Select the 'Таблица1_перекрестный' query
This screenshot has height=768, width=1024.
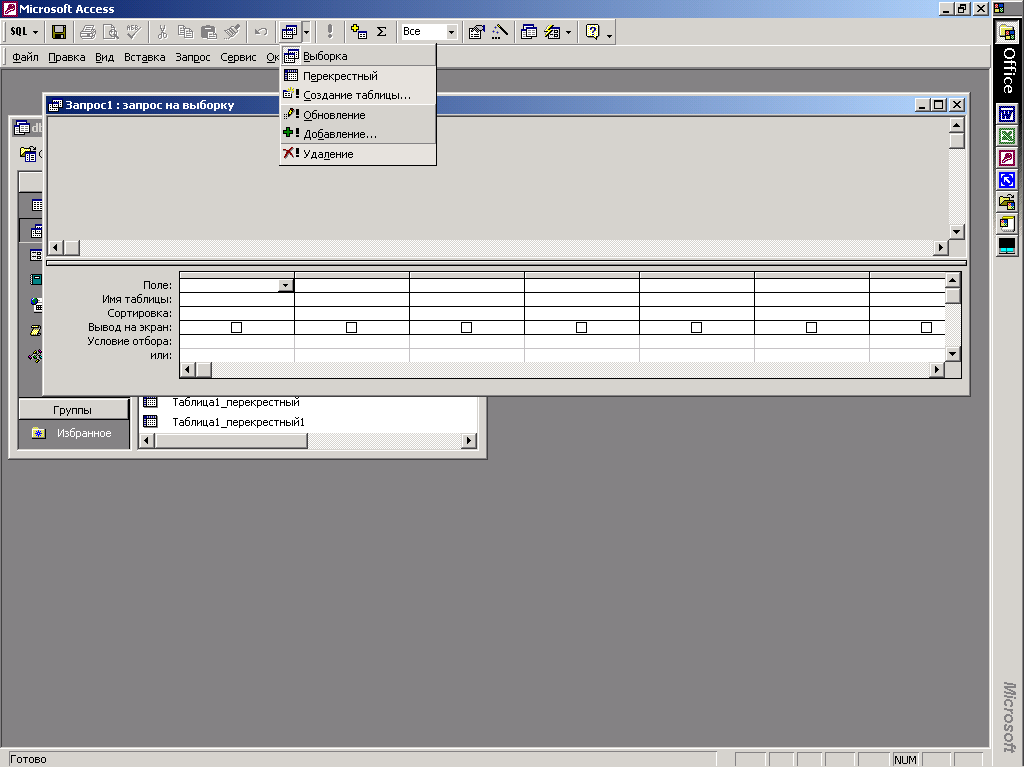point(236,402)
